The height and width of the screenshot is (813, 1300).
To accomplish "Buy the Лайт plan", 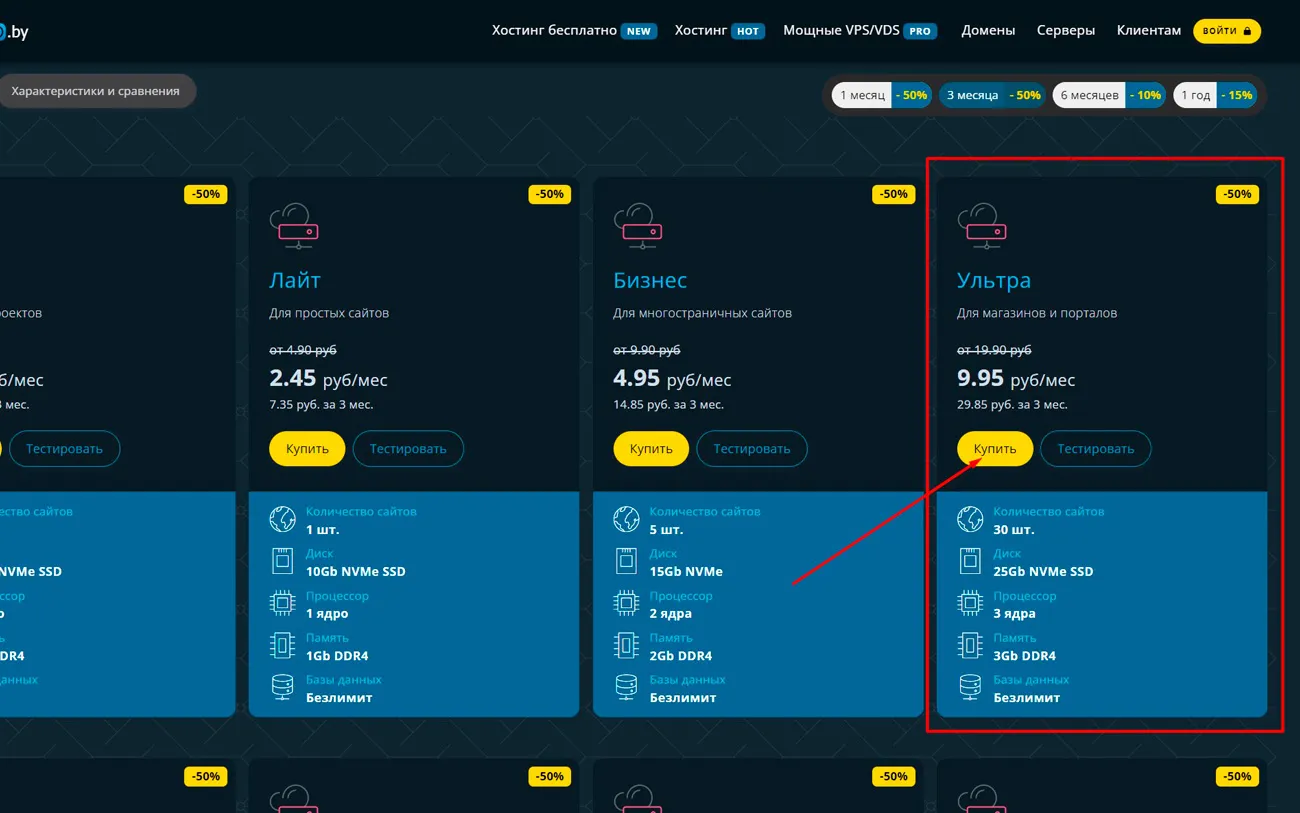I will point(307,449).
